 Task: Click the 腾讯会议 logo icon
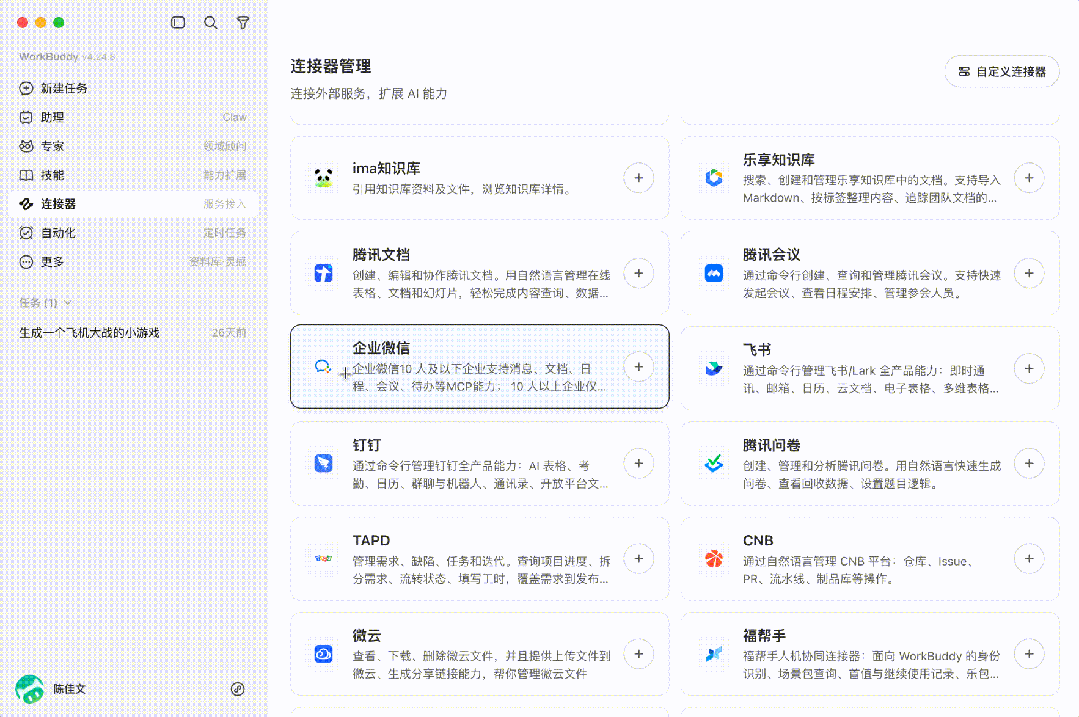click(x=714, y=273)
